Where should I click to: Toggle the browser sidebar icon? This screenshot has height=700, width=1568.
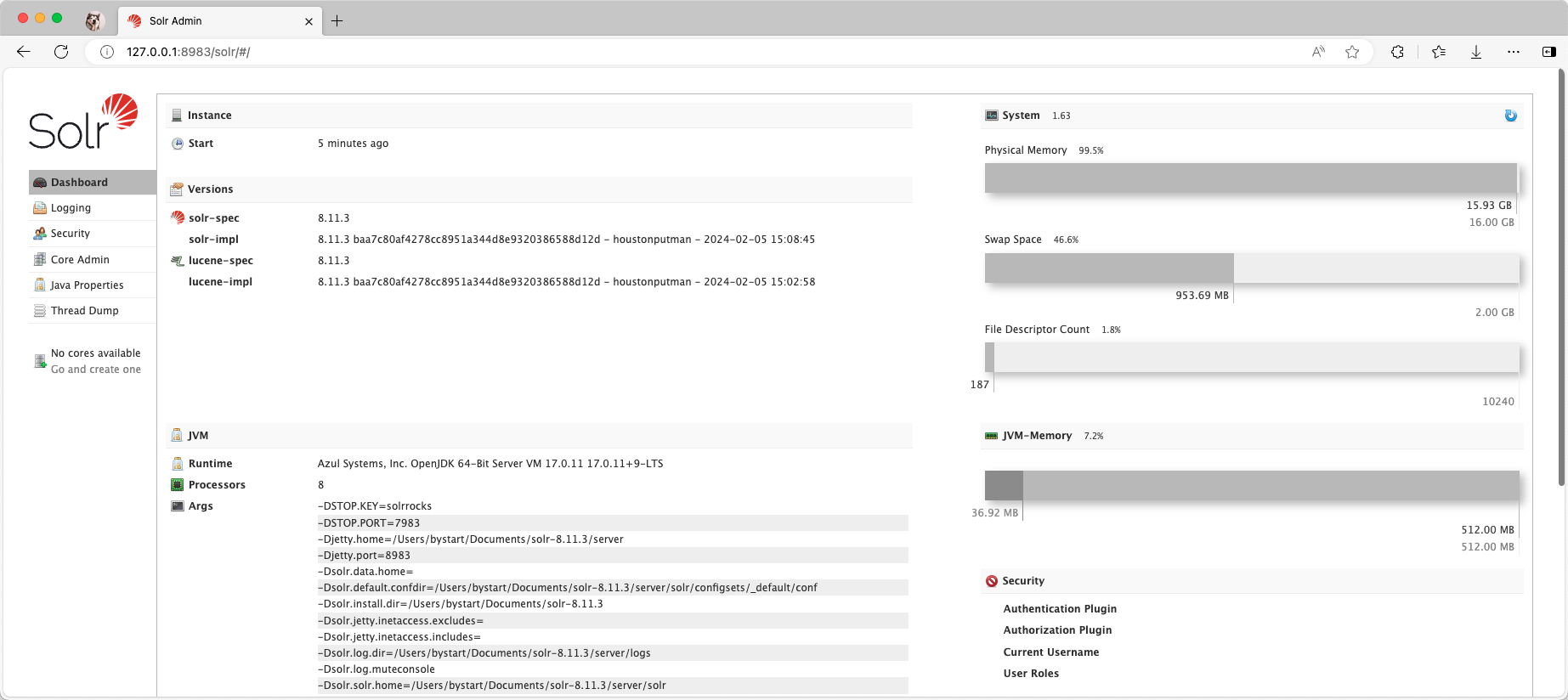[1549, 52]
